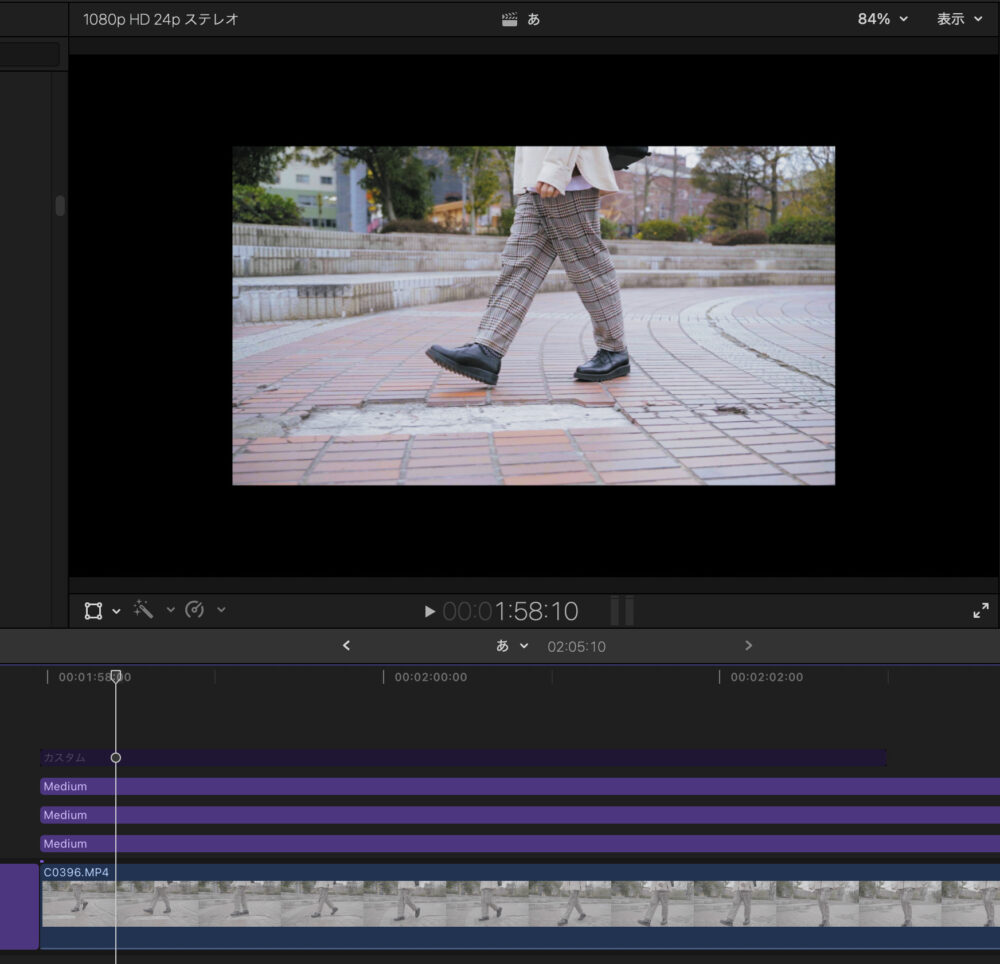Viewport: 1000px width, 964px height.
Task: Click the magic wand enhancements icon
Action: coord(144,610)
